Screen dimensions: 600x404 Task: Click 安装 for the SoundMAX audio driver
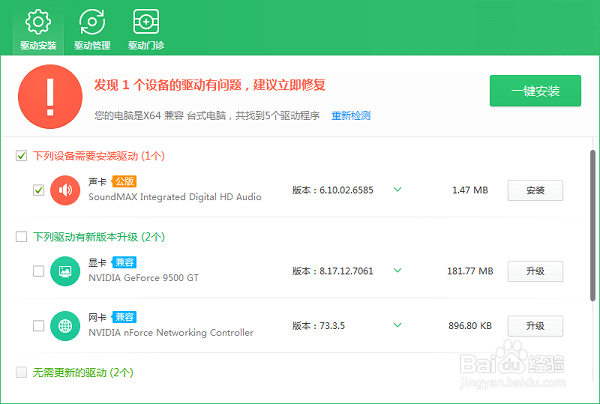535,191
